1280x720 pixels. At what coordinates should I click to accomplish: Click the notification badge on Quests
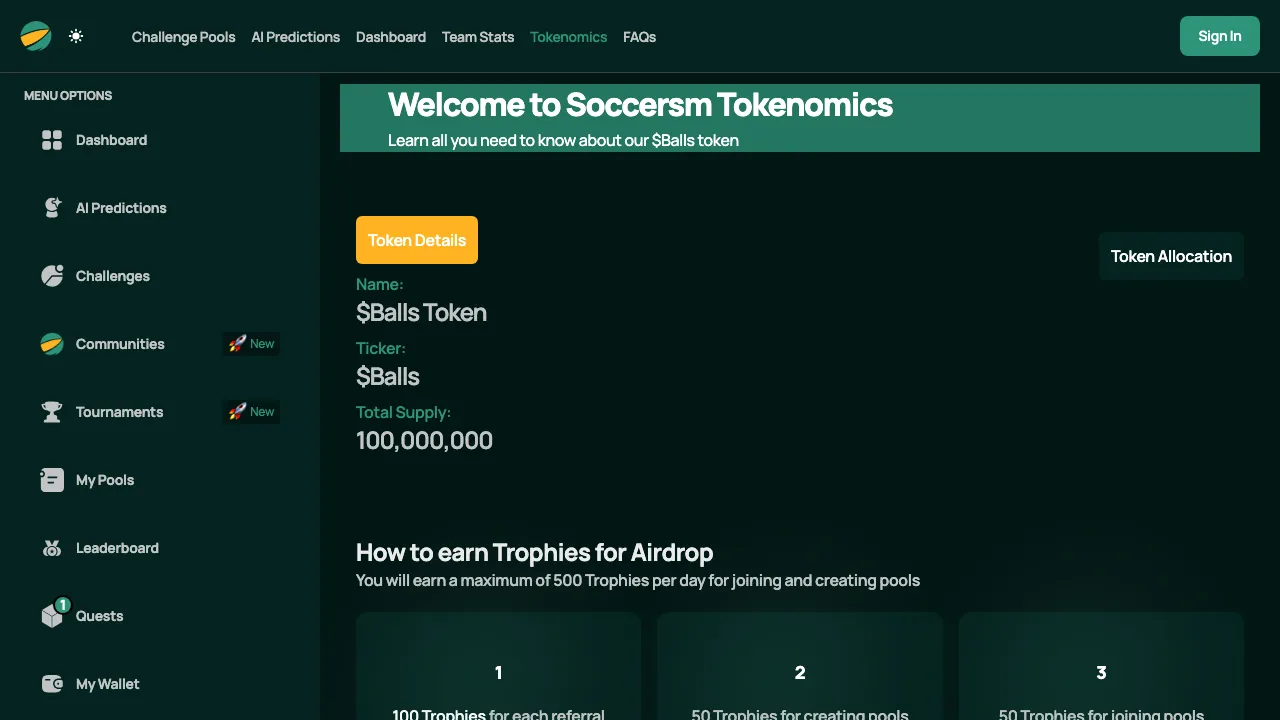[x=62, y=605]
